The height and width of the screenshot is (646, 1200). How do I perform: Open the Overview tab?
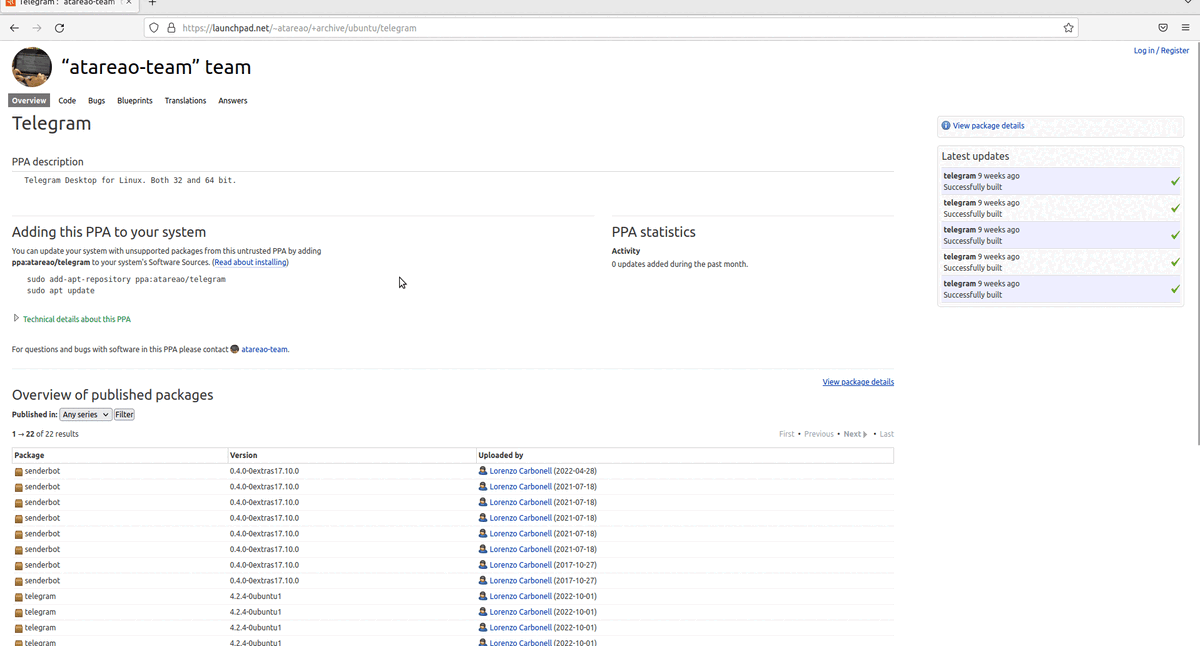[x=29, y=101]
